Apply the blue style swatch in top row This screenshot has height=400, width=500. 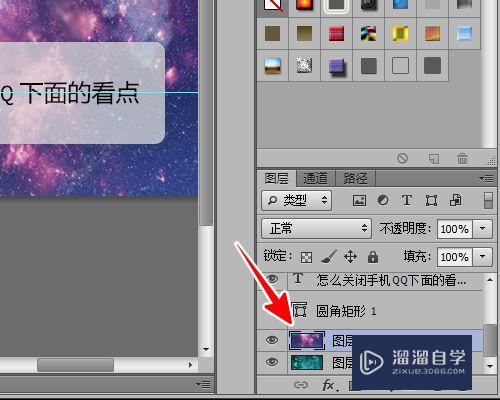pyautogui.click(x=400, y=5)
